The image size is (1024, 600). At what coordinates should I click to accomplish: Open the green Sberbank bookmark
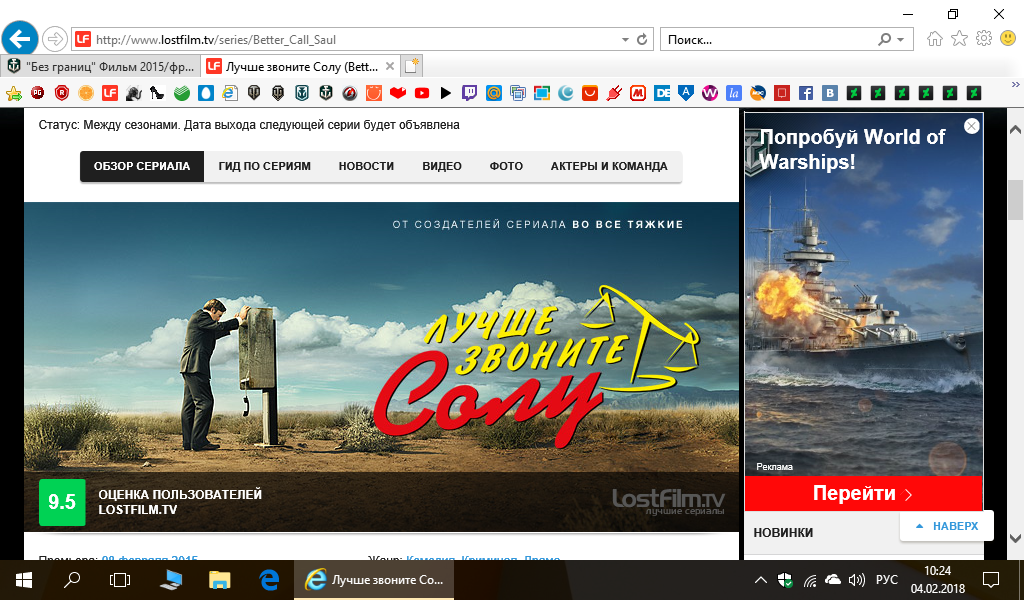tap(182, 93)
